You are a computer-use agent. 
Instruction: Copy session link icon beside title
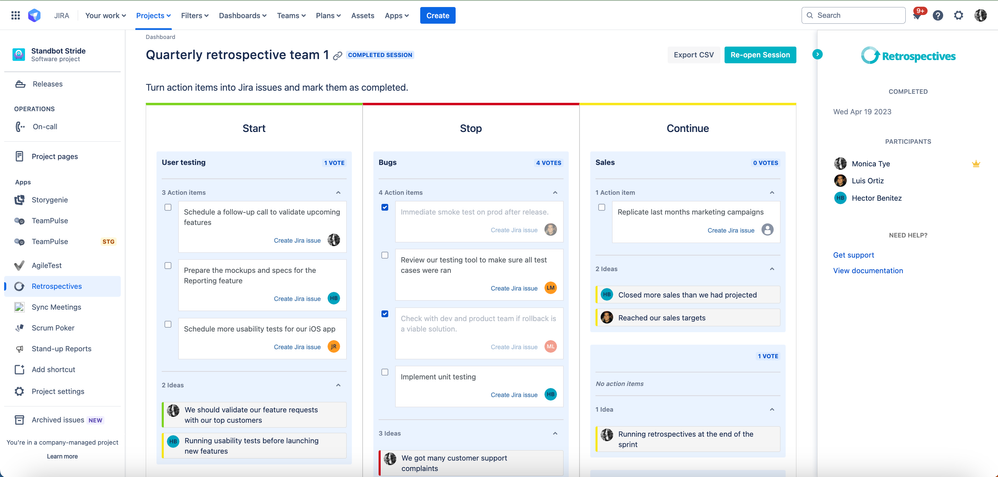pos(338,55)
